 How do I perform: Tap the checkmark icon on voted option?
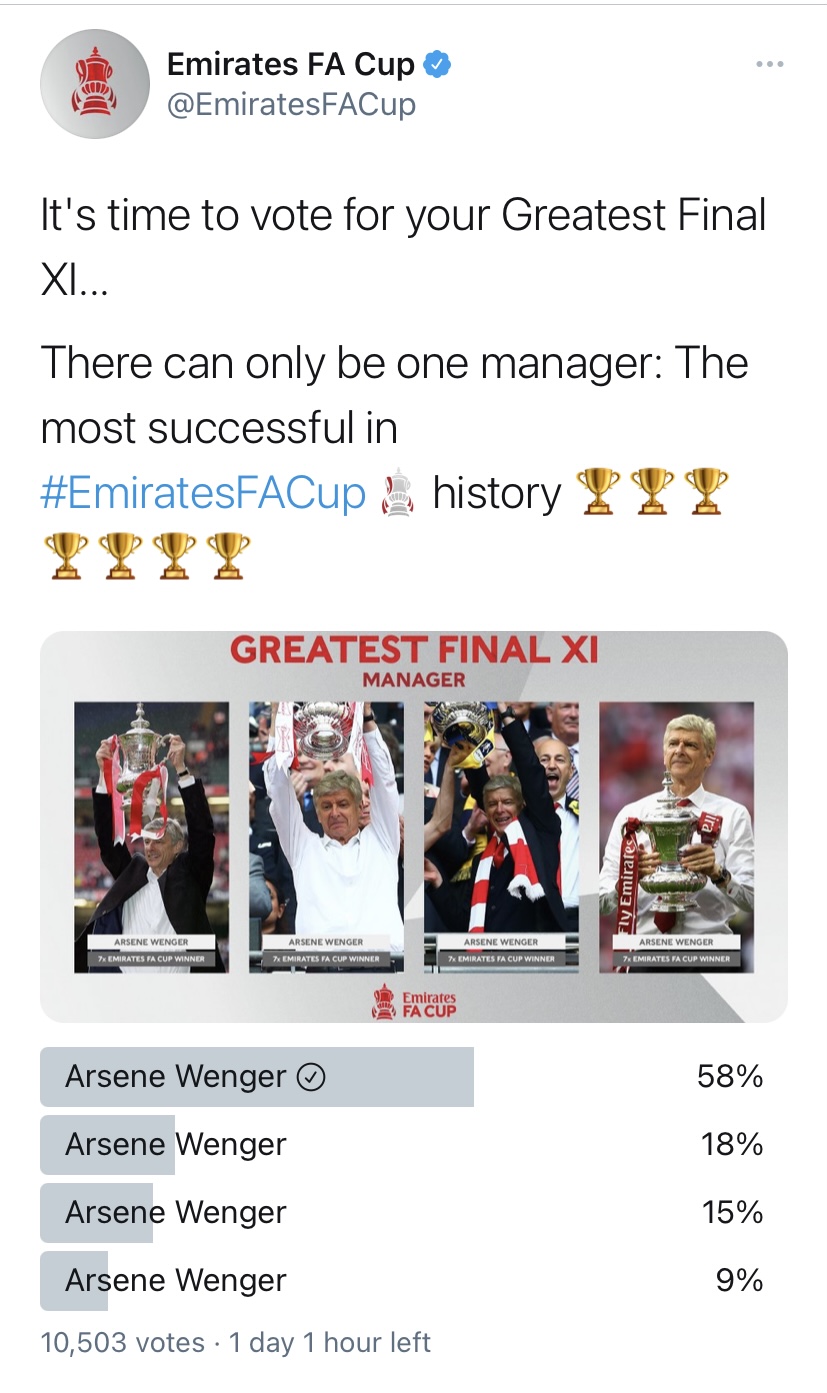[x=313, y=1077]
